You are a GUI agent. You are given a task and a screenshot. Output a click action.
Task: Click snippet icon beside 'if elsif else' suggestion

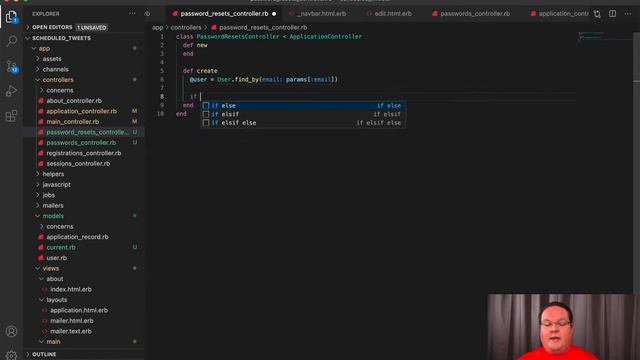click(206, 123)
